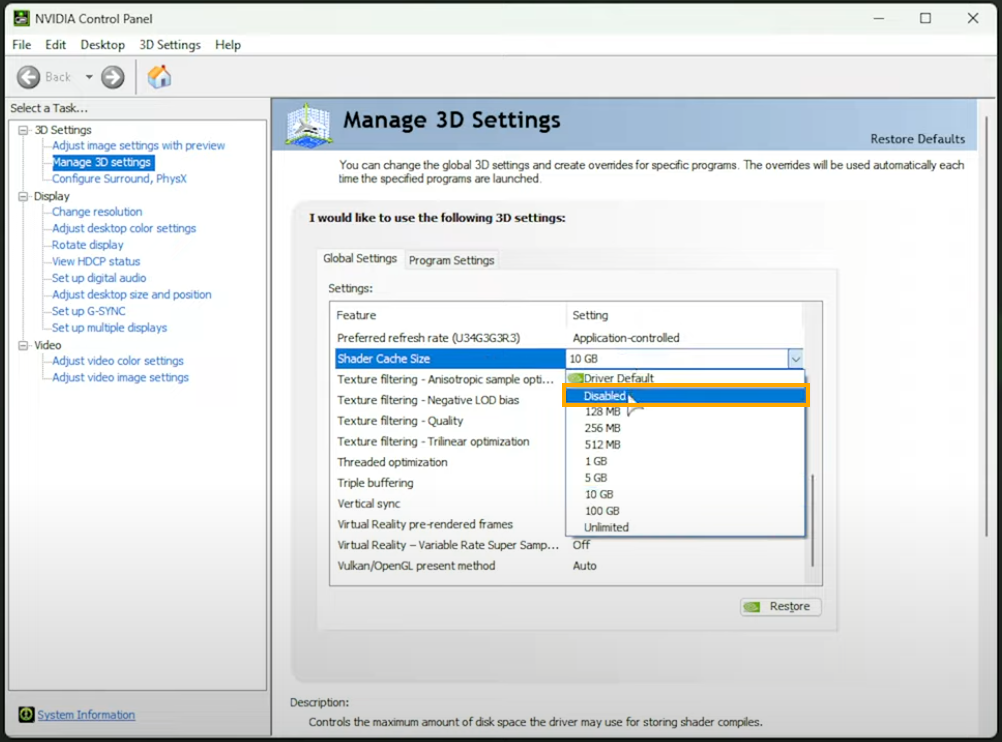Click the Forward arrow icon

pyautogui.click(x=112, y=77)
